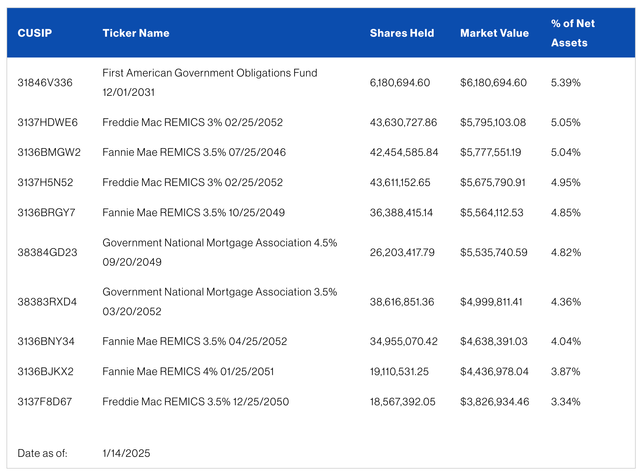Select market value $4,436,978.04
The height and width of the screenshot is (473, 640).
tap(494, 372)
